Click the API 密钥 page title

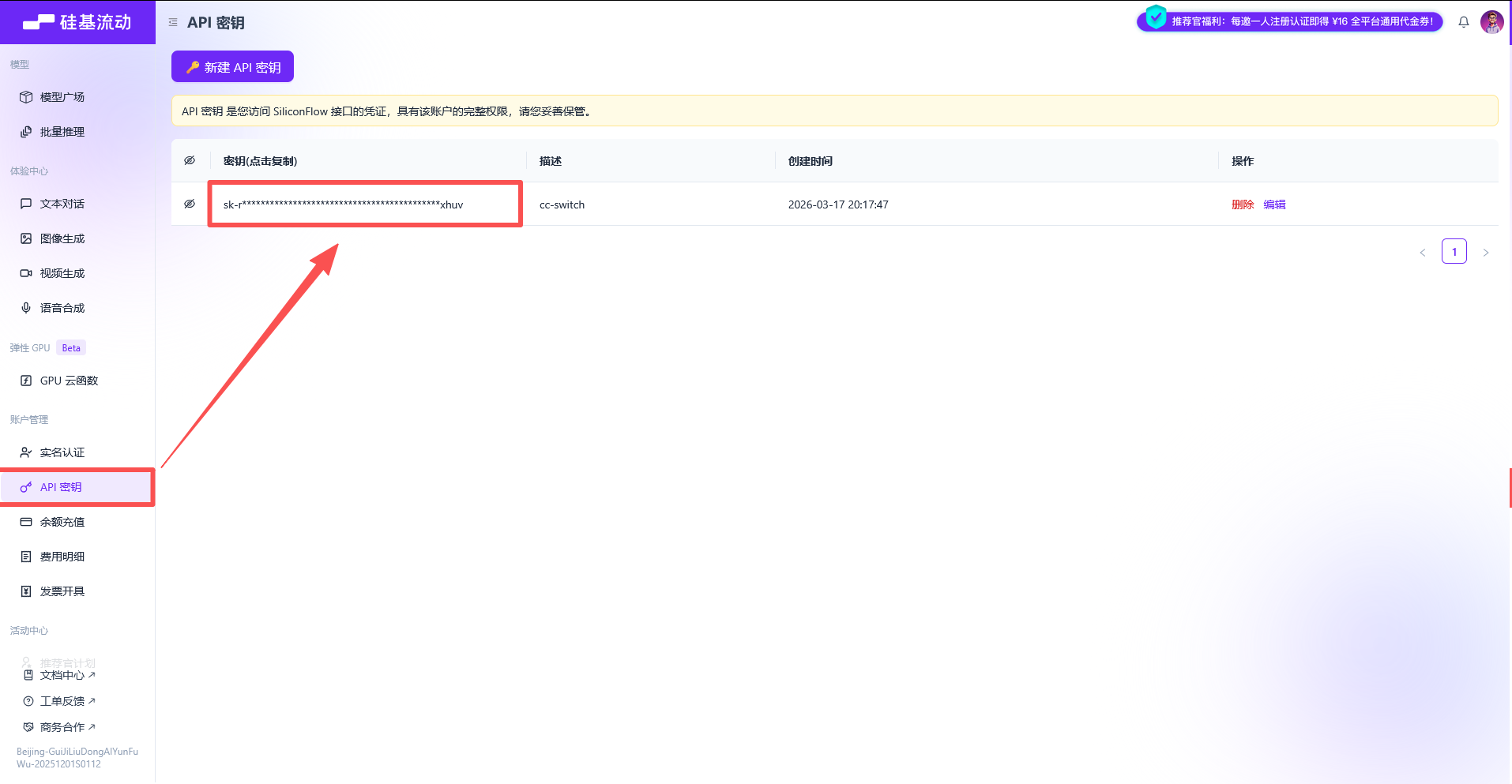(216, 23)
